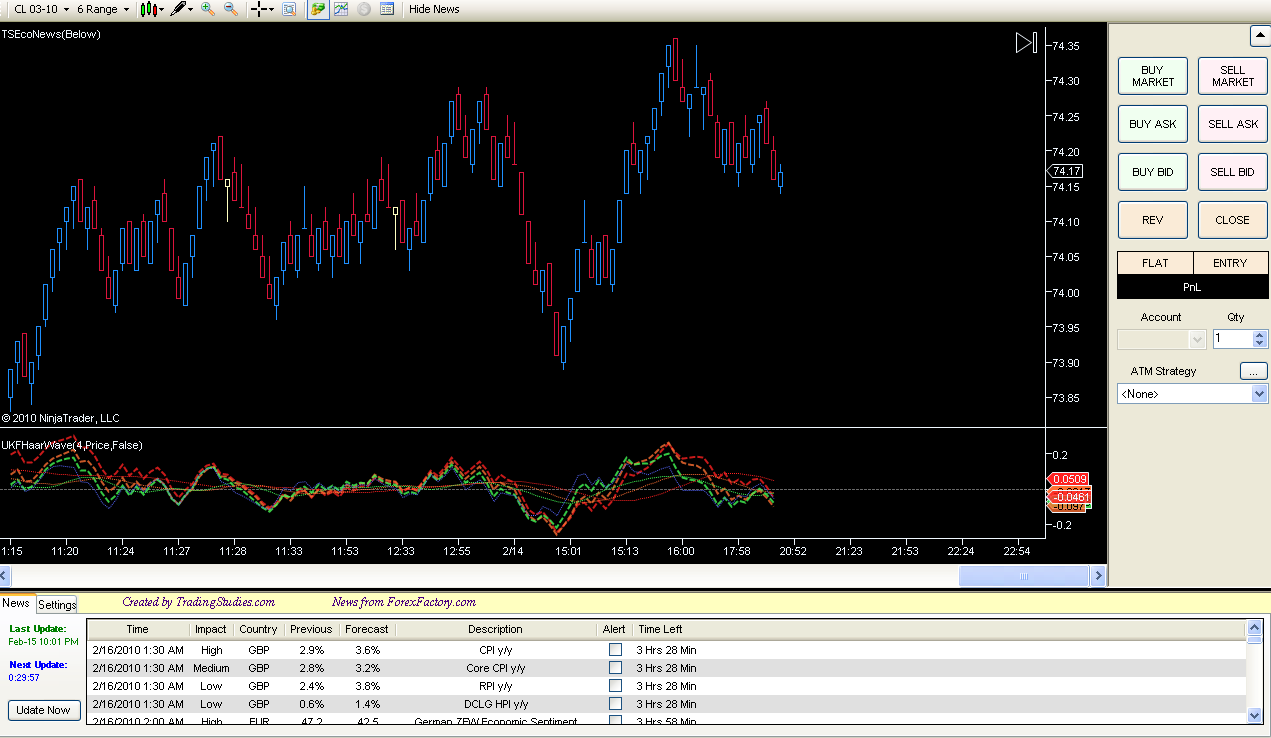
Task: Click Hide News in toolbar
Action: click(x=434, y=9)
